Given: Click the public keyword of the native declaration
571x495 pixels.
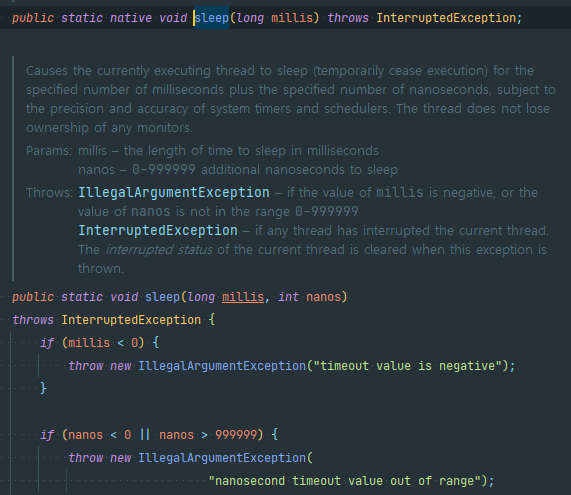Looking at the screenshot, I should pyautogui.click(x=33, y=18).
